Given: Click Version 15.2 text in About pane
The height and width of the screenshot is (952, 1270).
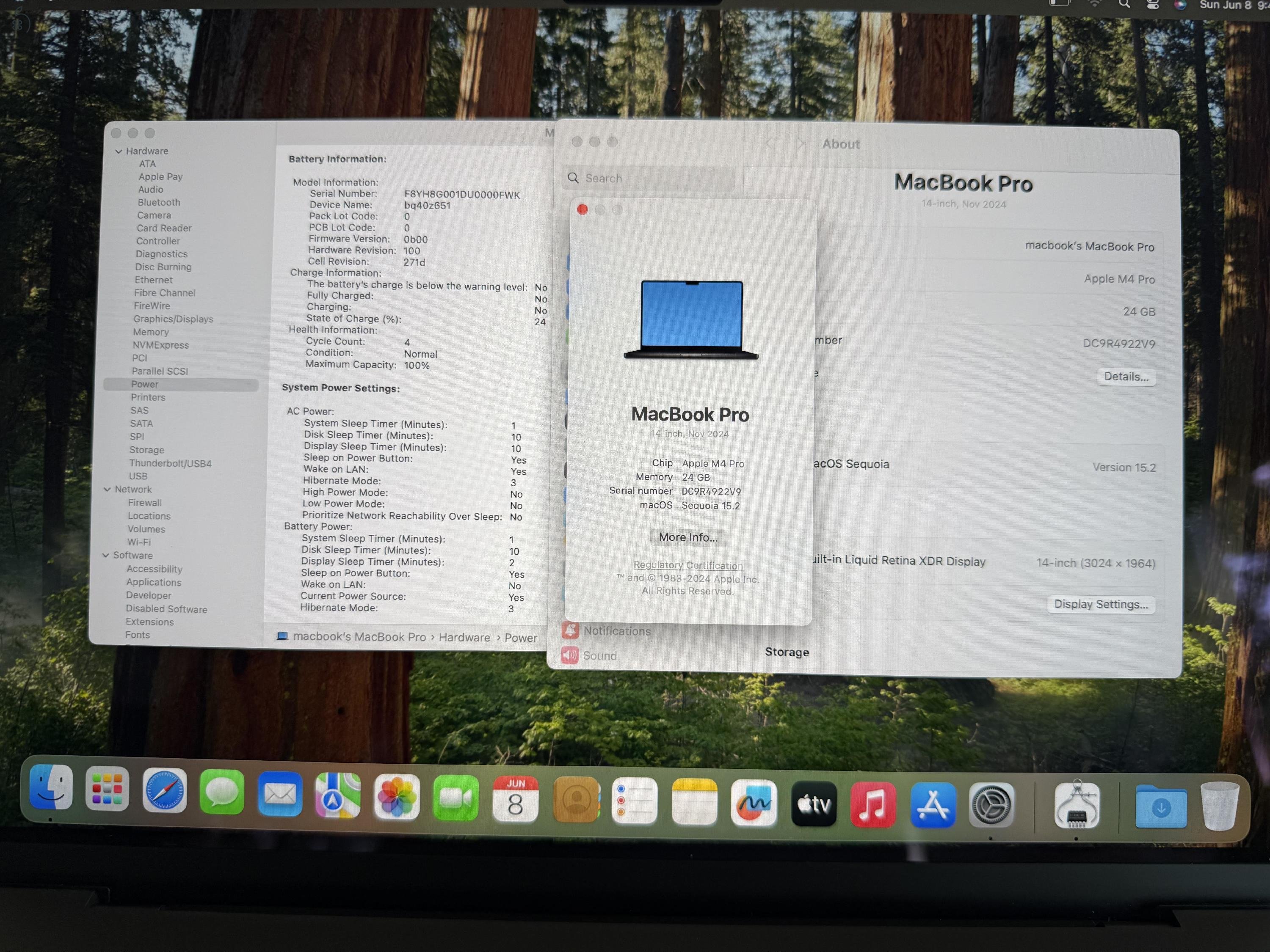Looking at the screenshot, I should tap(1124, 468).
